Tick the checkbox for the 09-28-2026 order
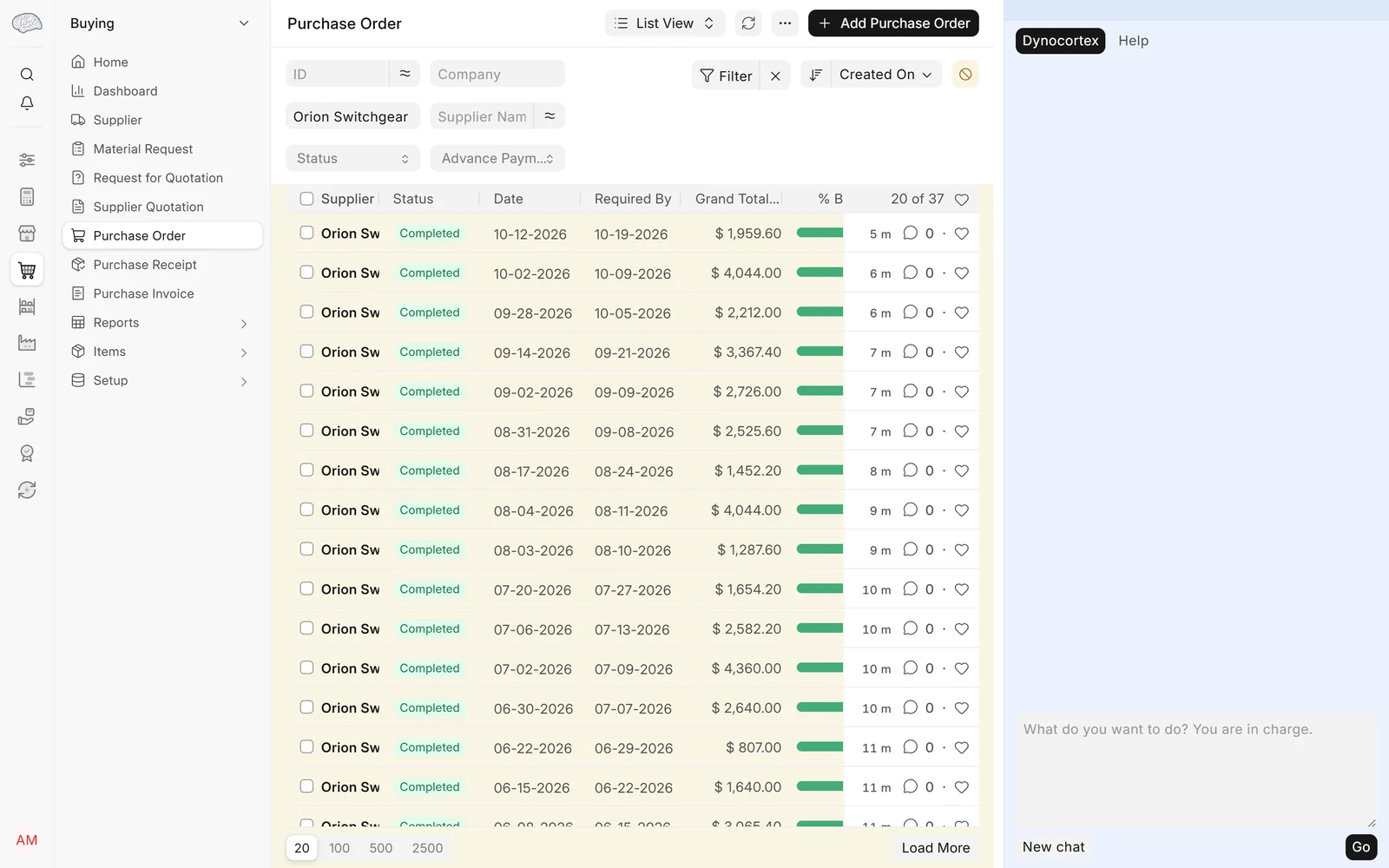 pyautogui.click(x=306, y=312)
